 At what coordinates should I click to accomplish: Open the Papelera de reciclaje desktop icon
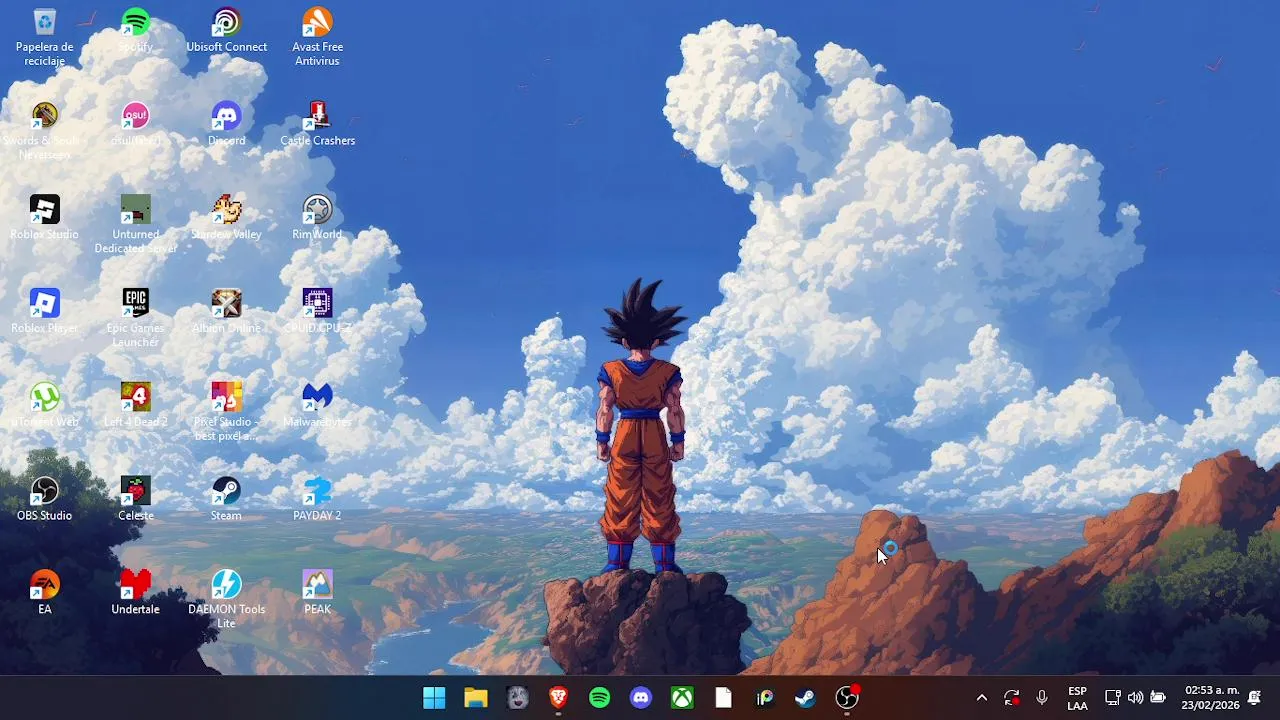(45, 37)
